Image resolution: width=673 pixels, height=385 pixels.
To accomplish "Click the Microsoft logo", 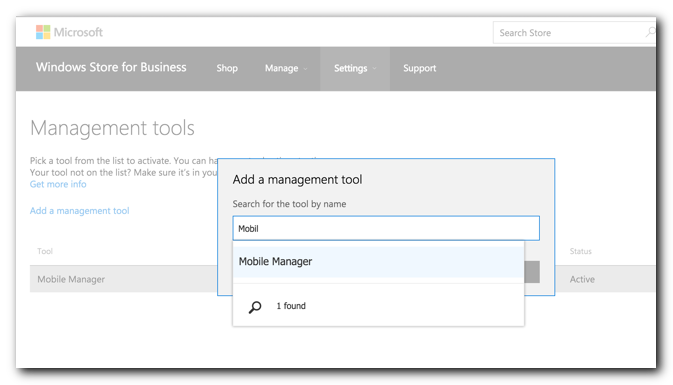I will pyautogui.click(x=69, y=32).
